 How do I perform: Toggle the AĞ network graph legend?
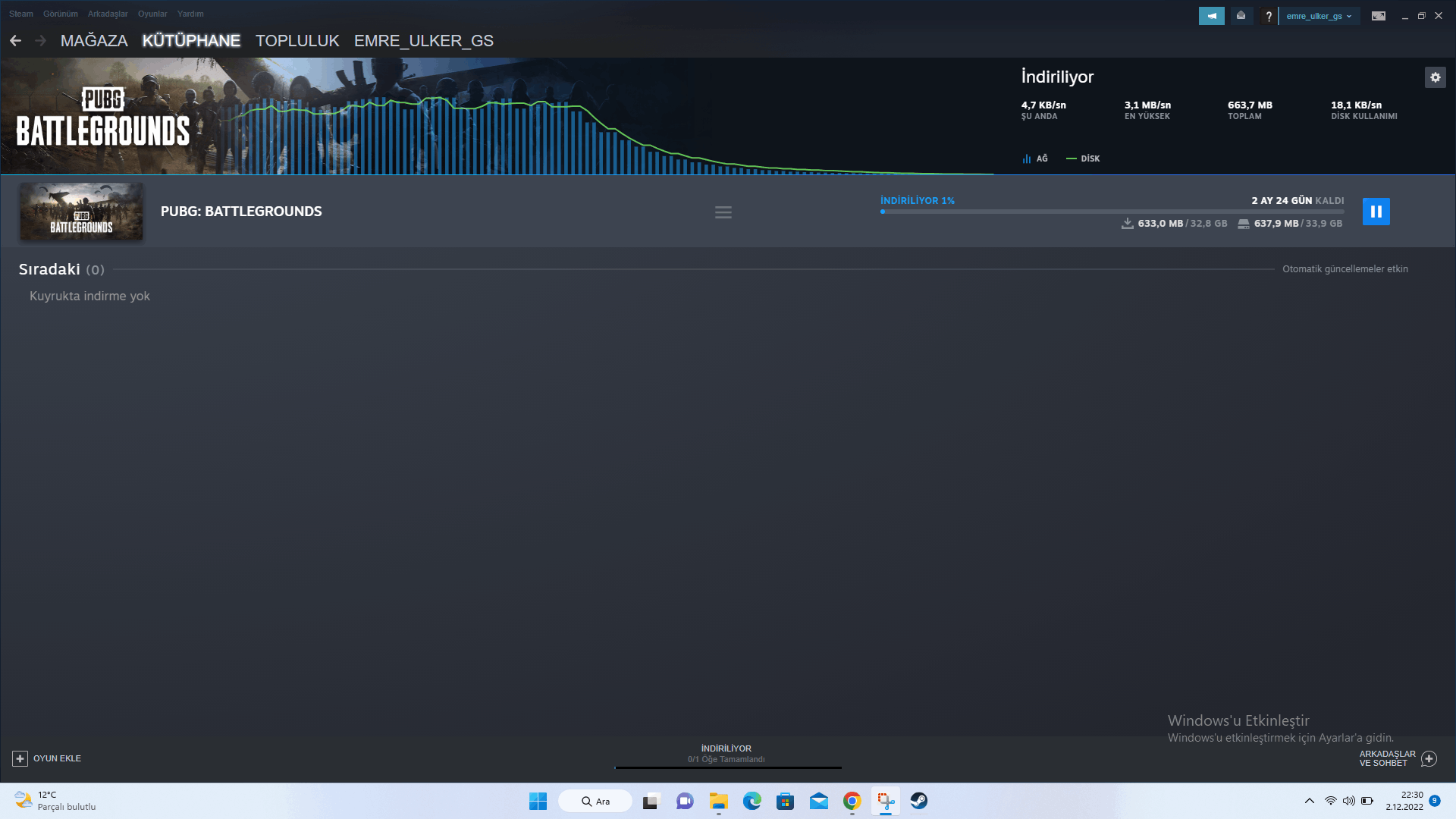1035,158
